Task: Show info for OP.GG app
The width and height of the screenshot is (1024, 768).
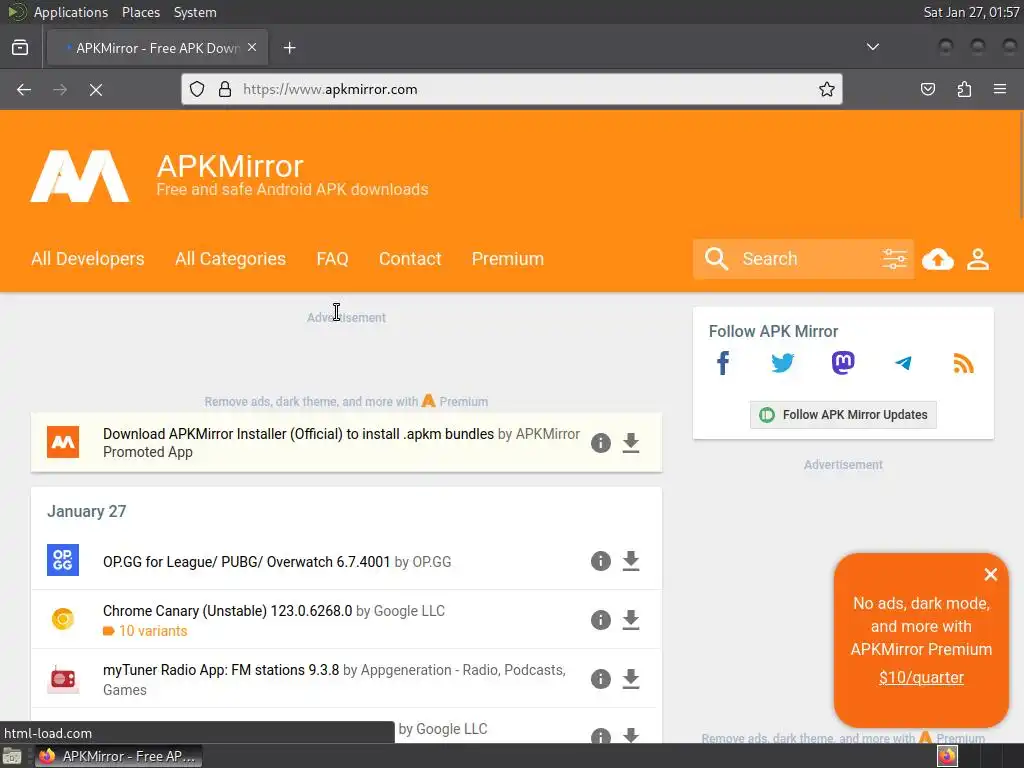Action: 601,561
